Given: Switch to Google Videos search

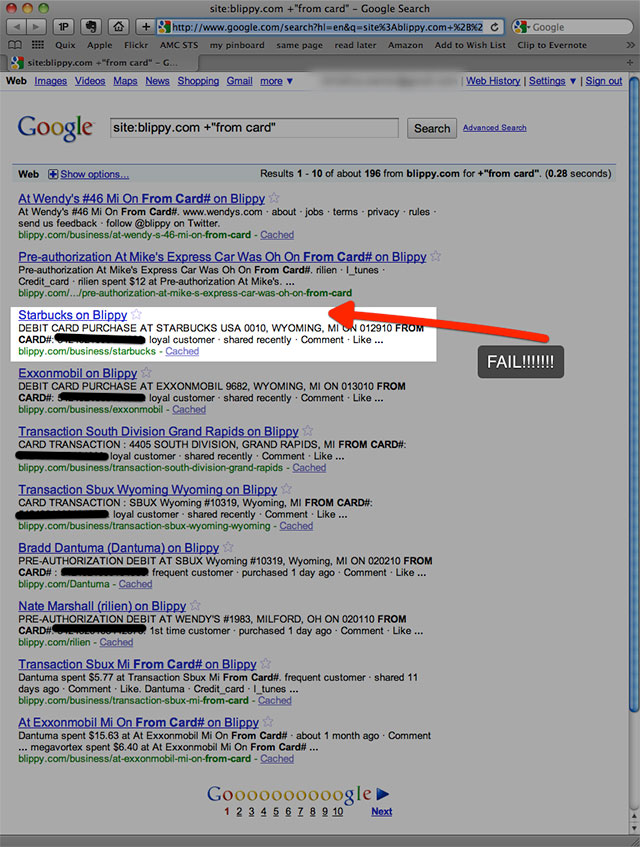Looking at the screenshot, I should pos(90,81).
